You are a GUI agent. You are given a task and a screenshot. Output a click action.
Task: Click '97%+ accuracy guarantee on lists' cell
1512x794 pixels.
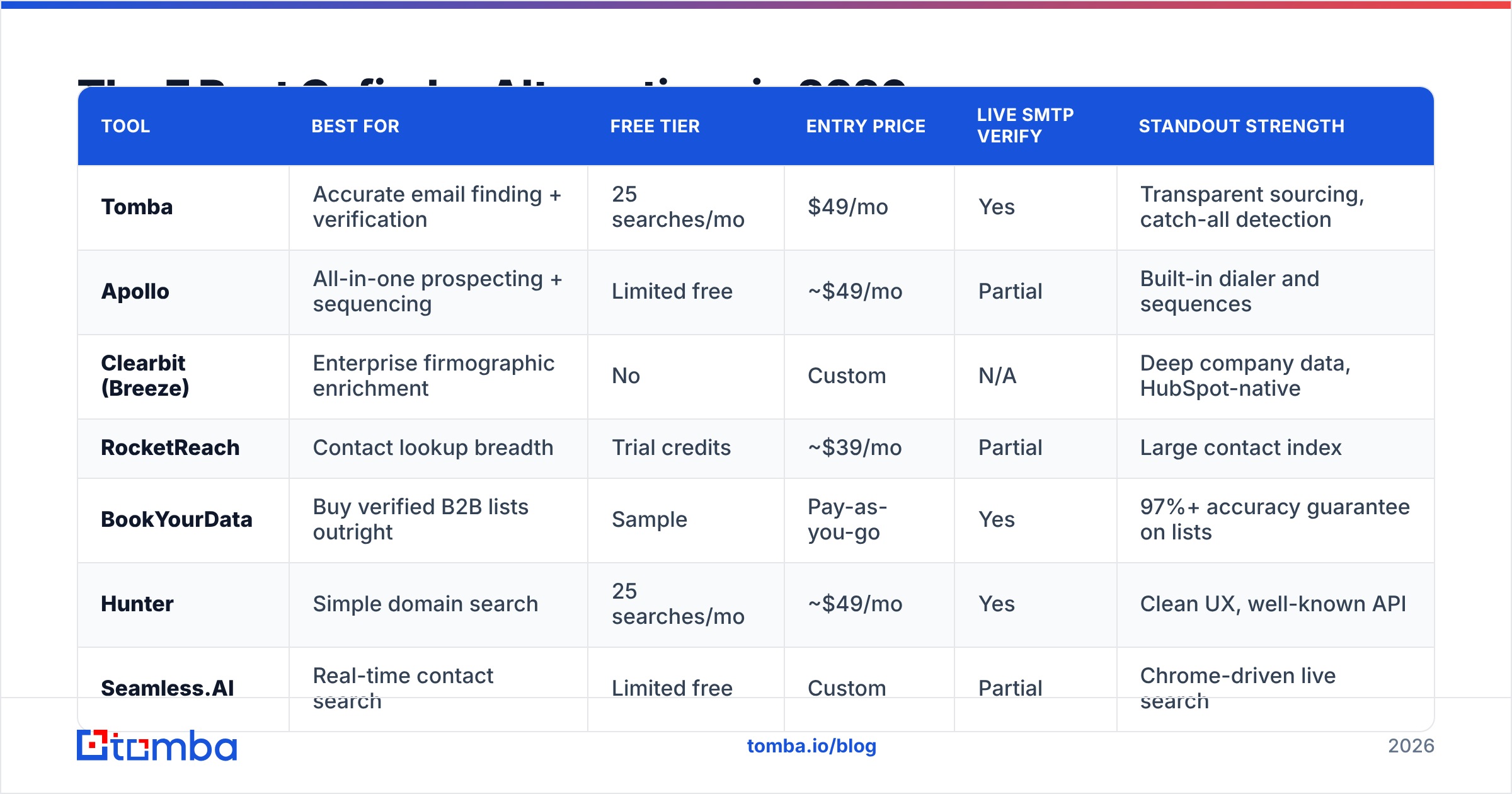click(x=1274, y=519)
